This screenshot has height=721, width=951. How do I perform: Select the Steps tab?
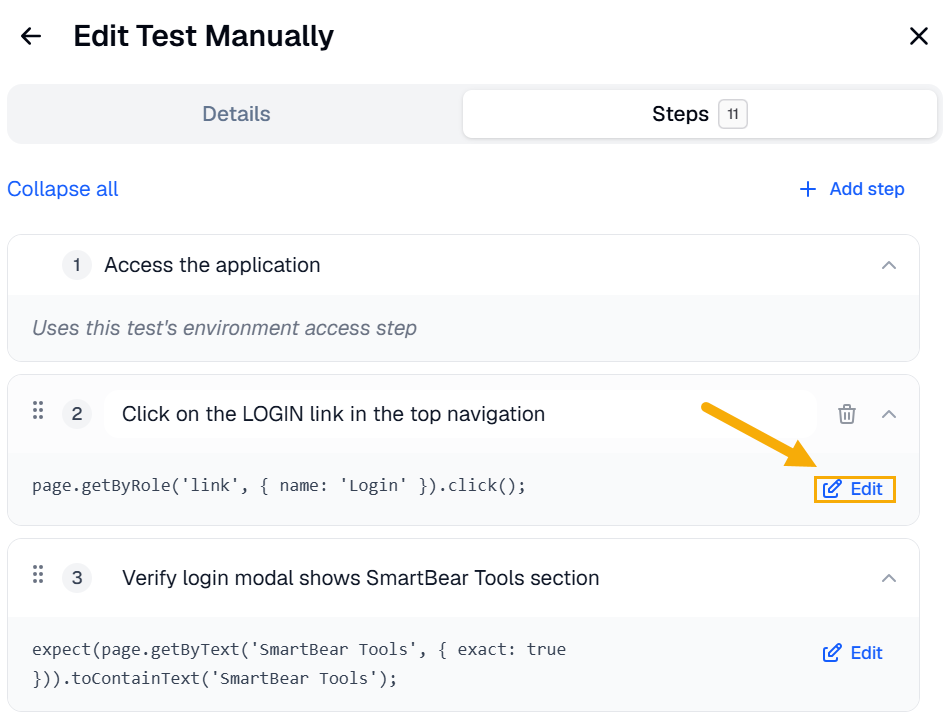[x=700, y=114]
